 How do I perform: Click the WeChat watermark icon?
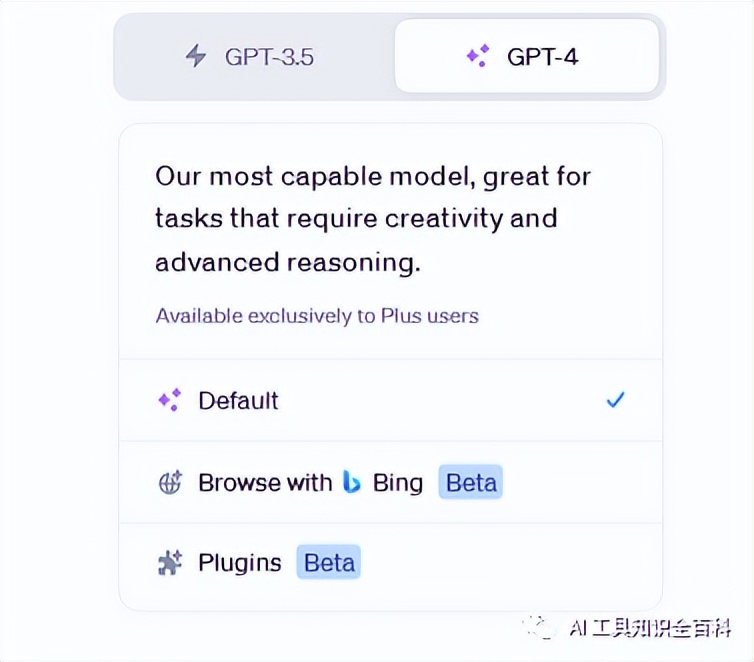(540, 627)
